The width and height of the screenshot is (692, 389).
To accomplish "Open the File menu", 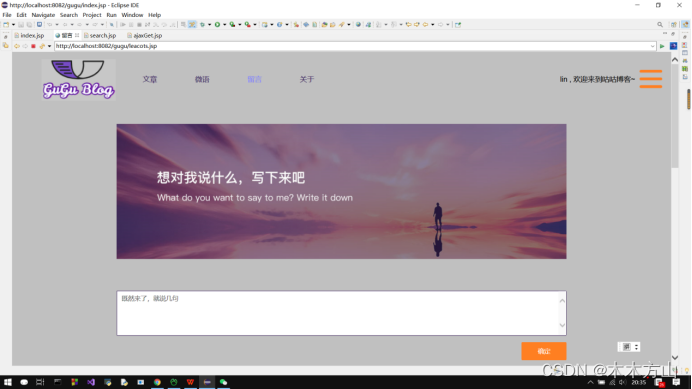I will point(7,15).
